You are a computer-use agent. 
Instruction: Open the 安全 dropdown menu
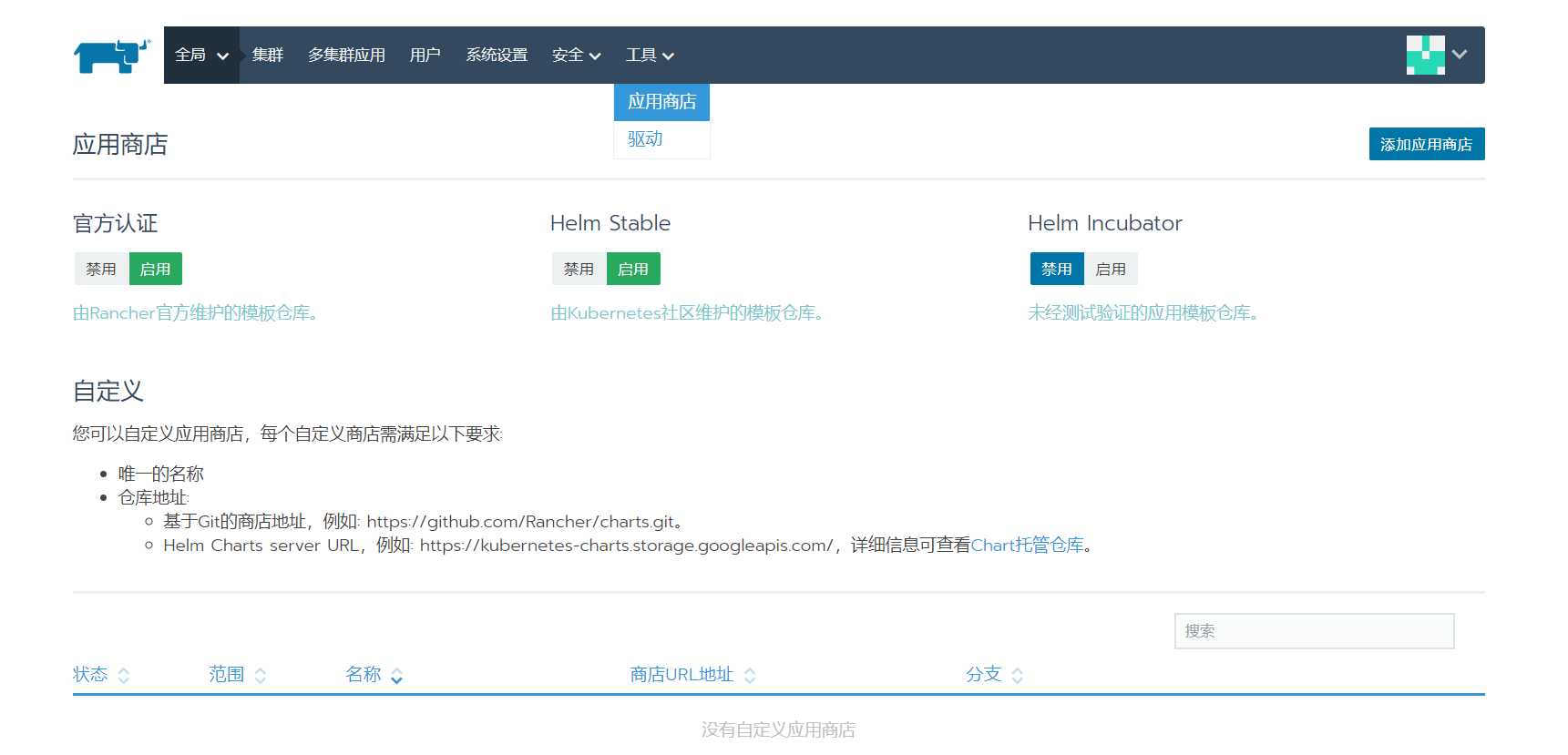(576, 56)
